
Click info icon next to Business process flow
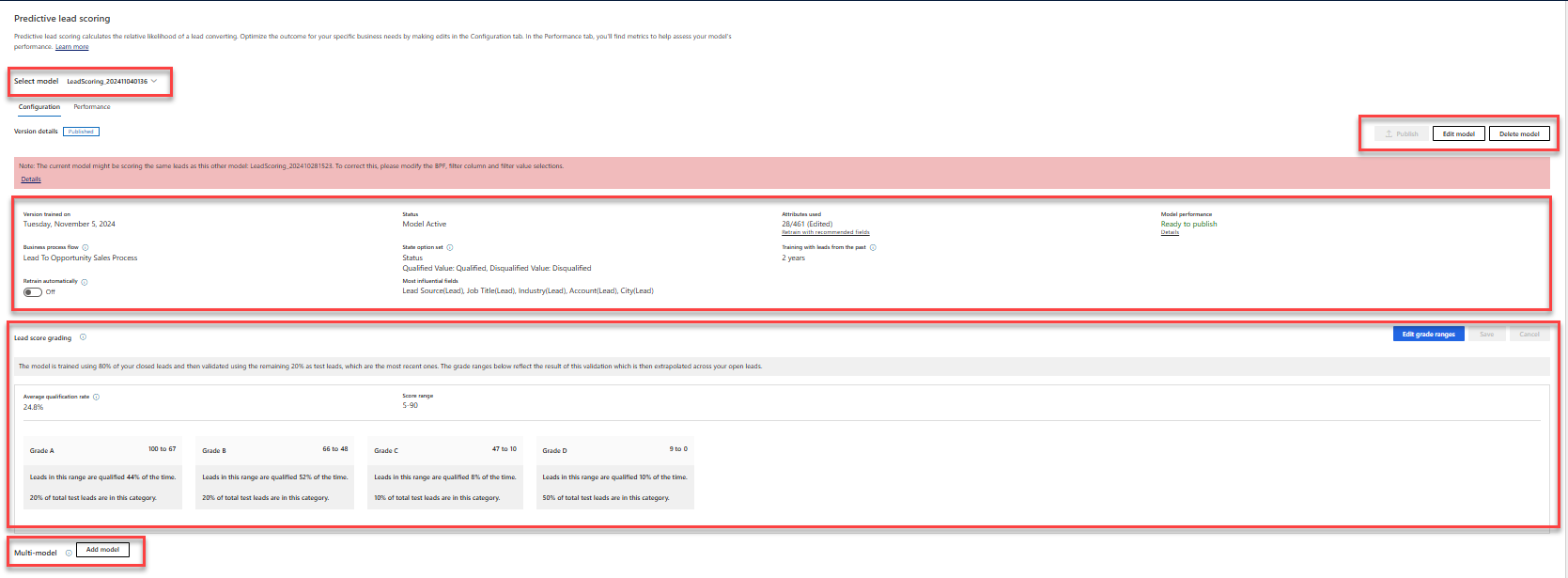point(85,247)
